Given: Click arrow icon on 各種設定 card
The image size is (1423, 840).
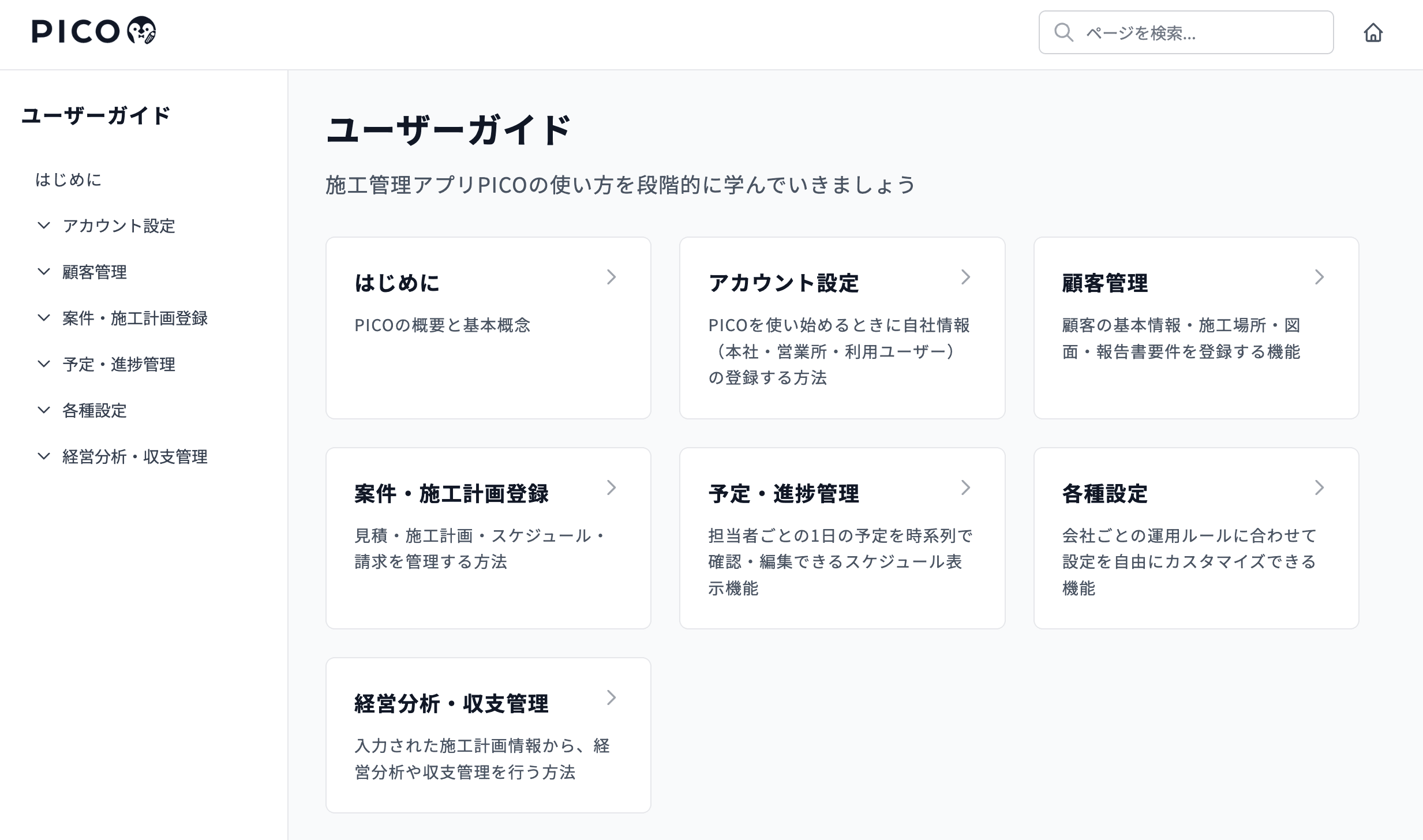Looking at the screenshot, I should pyautogui.click(x=1319, y=488).
